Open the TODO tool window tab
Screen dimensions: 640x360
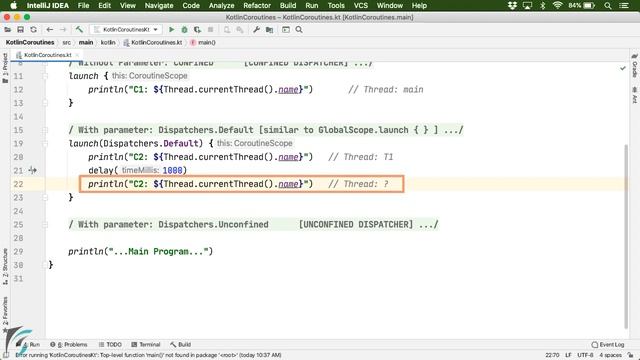pos(110,344)
